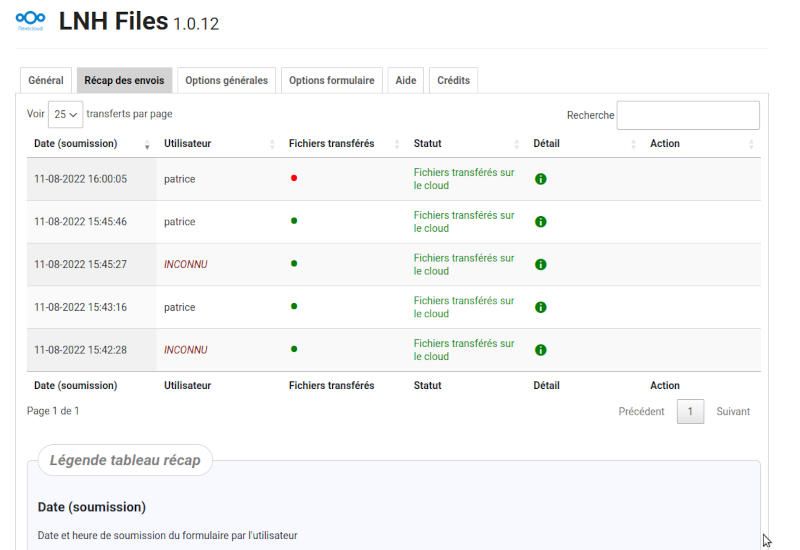The image size is (800, 550).
Task: Select the Récap des envois tab
Action: pyautogui.click(x=124, y=81)
